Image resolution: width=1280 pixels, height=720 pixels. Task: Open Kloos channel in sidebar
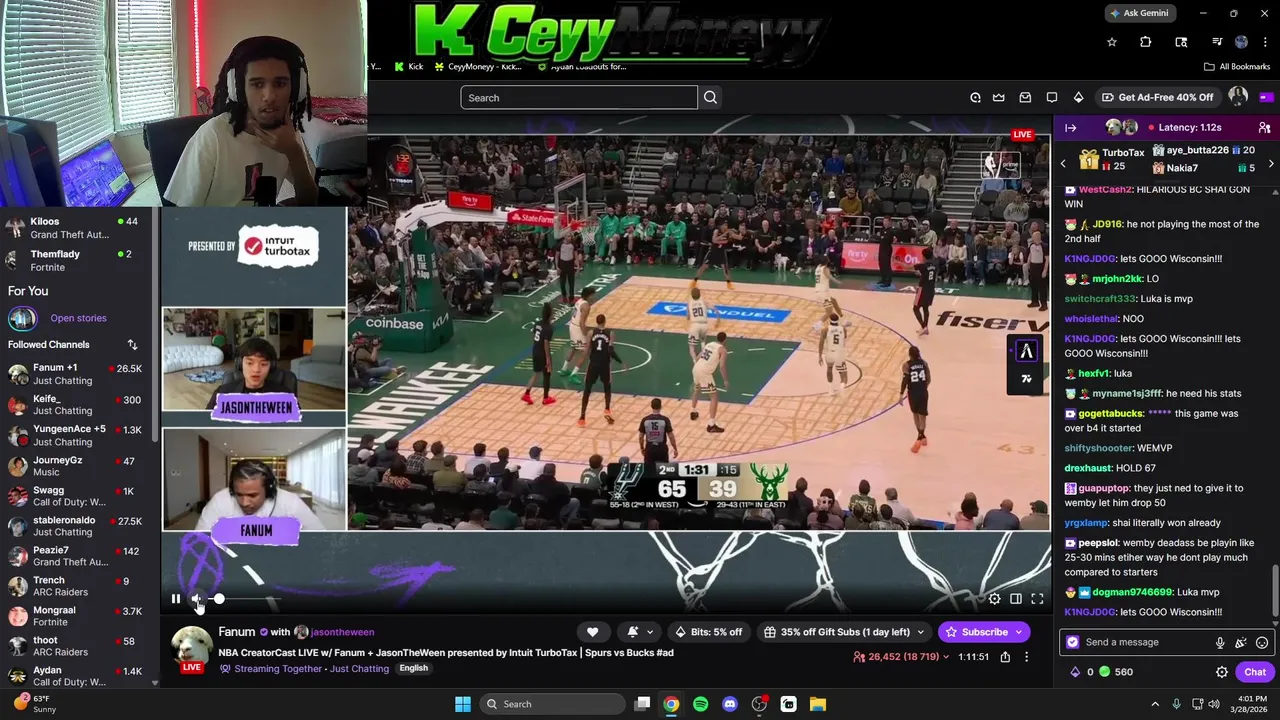76,228
